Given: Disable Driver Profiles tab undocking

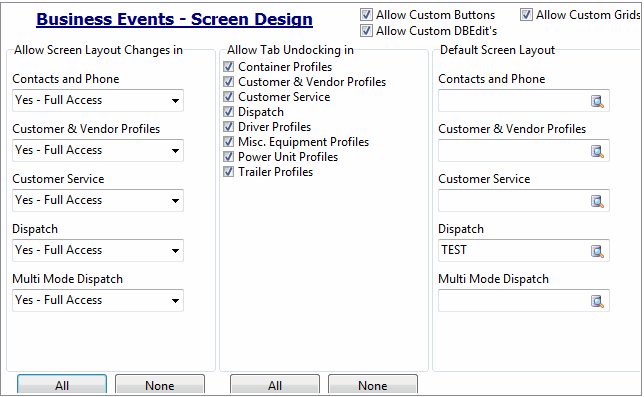Looking at the screenshot, I should click(x=229, y=126).
